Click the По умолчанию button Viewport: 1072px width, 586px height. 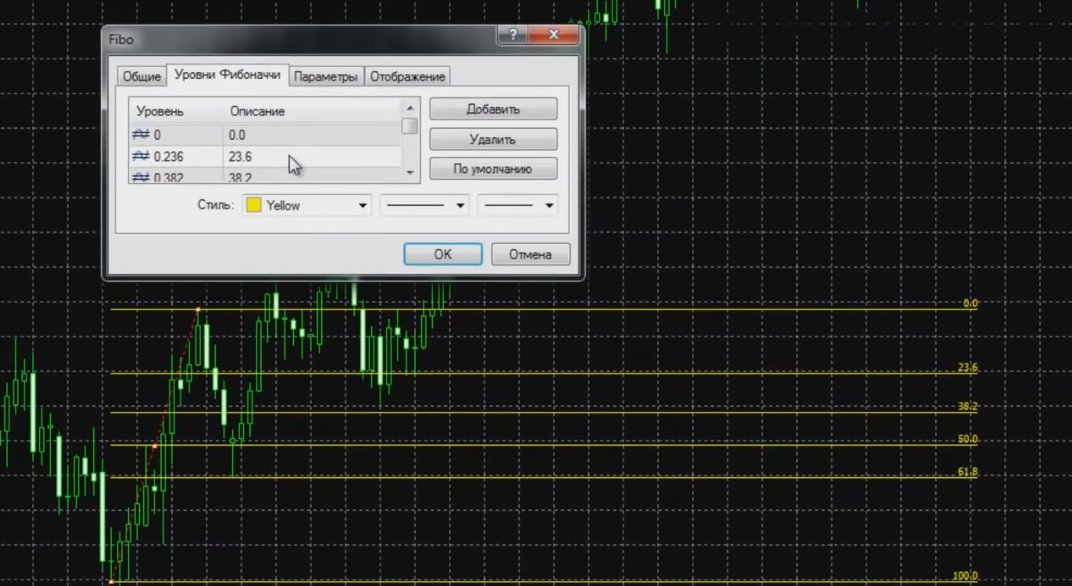click(493, 169)
